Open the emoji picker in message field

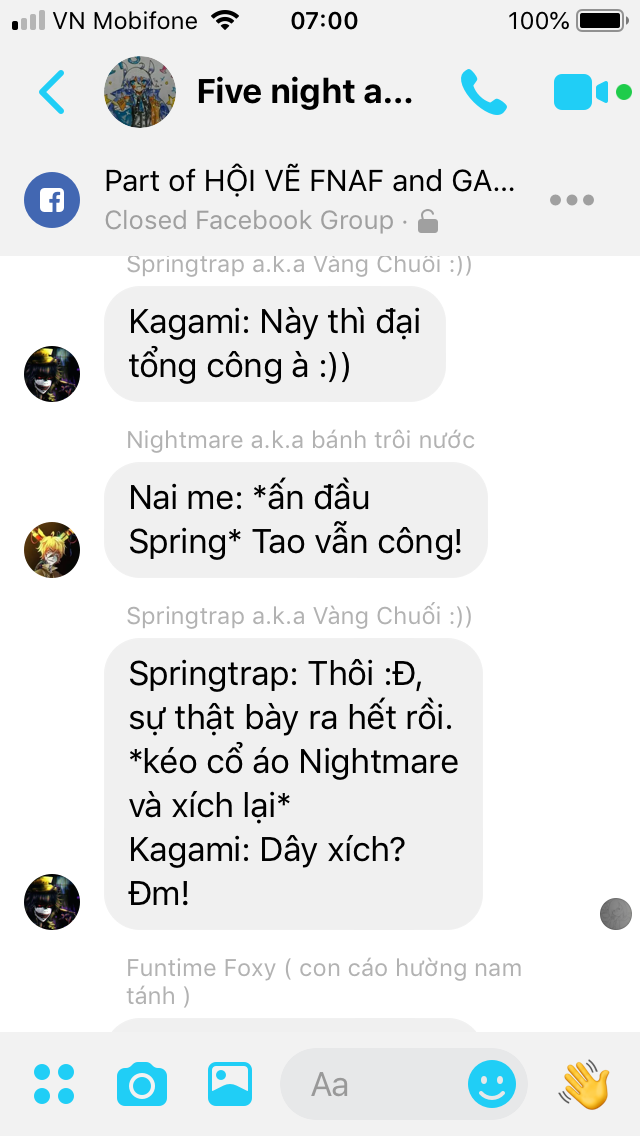(x=492, y=1085)
